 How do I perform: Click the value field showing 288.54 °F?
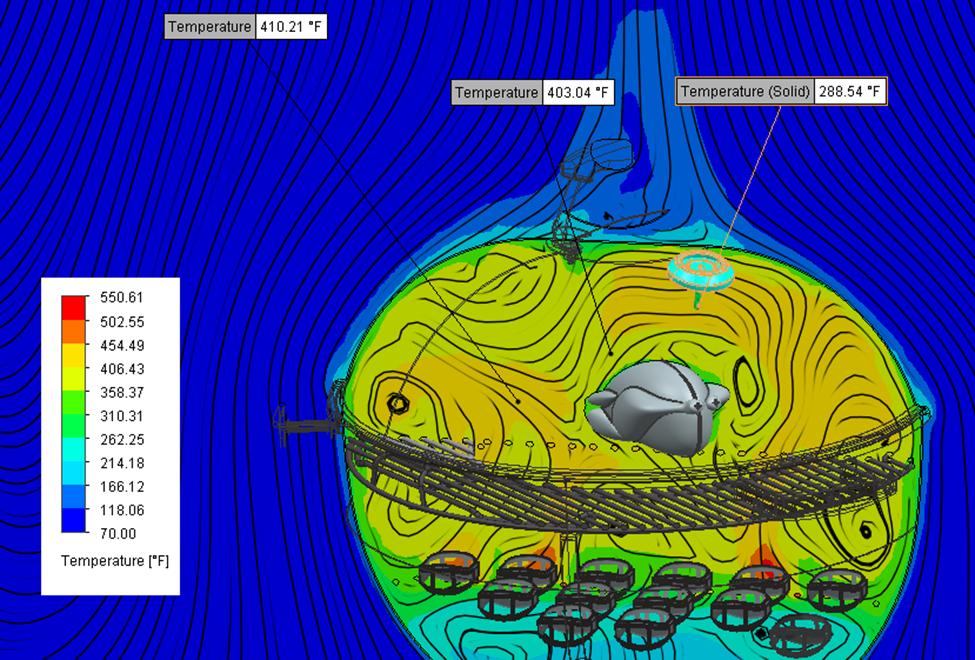click(849, 90)
